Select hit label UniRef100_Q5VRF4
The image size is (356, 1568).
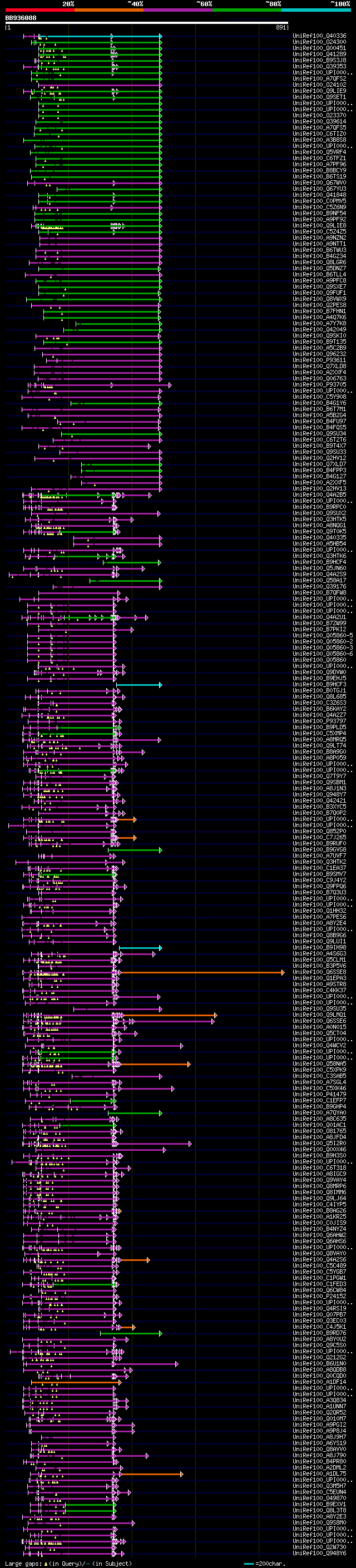(x=319, y=152)
